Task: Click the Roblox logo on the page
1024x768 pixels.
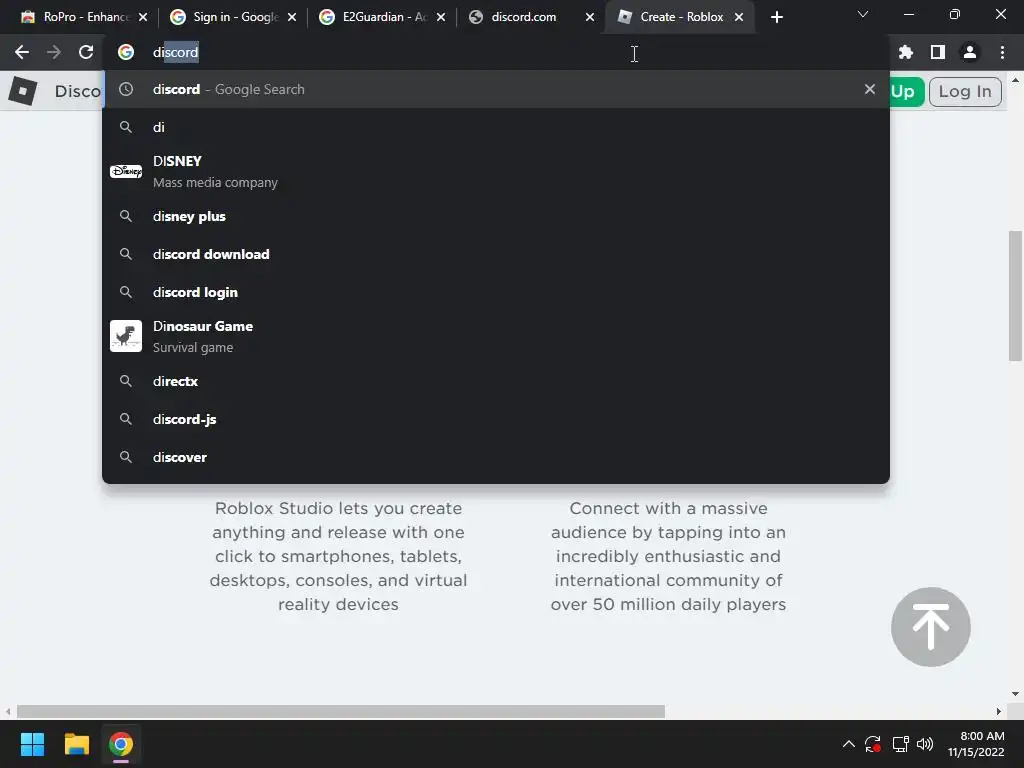Action: click(23, 91)
